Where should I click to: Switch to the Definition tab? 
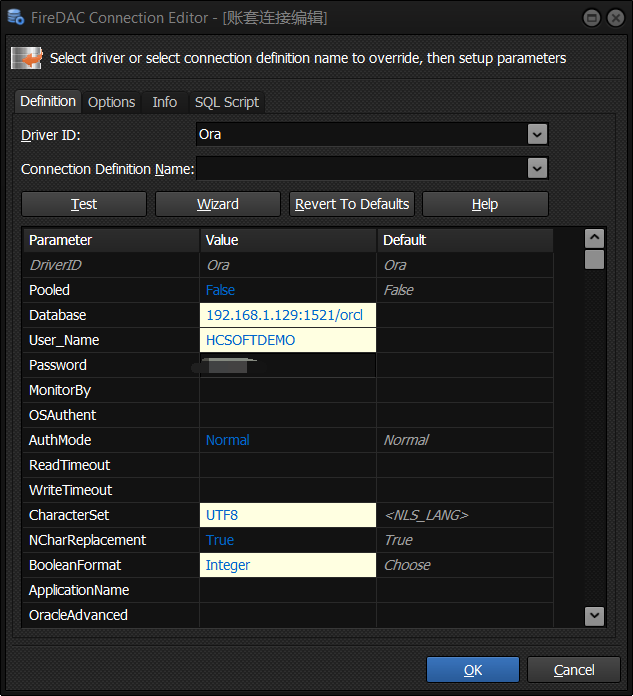pos(48,102)
